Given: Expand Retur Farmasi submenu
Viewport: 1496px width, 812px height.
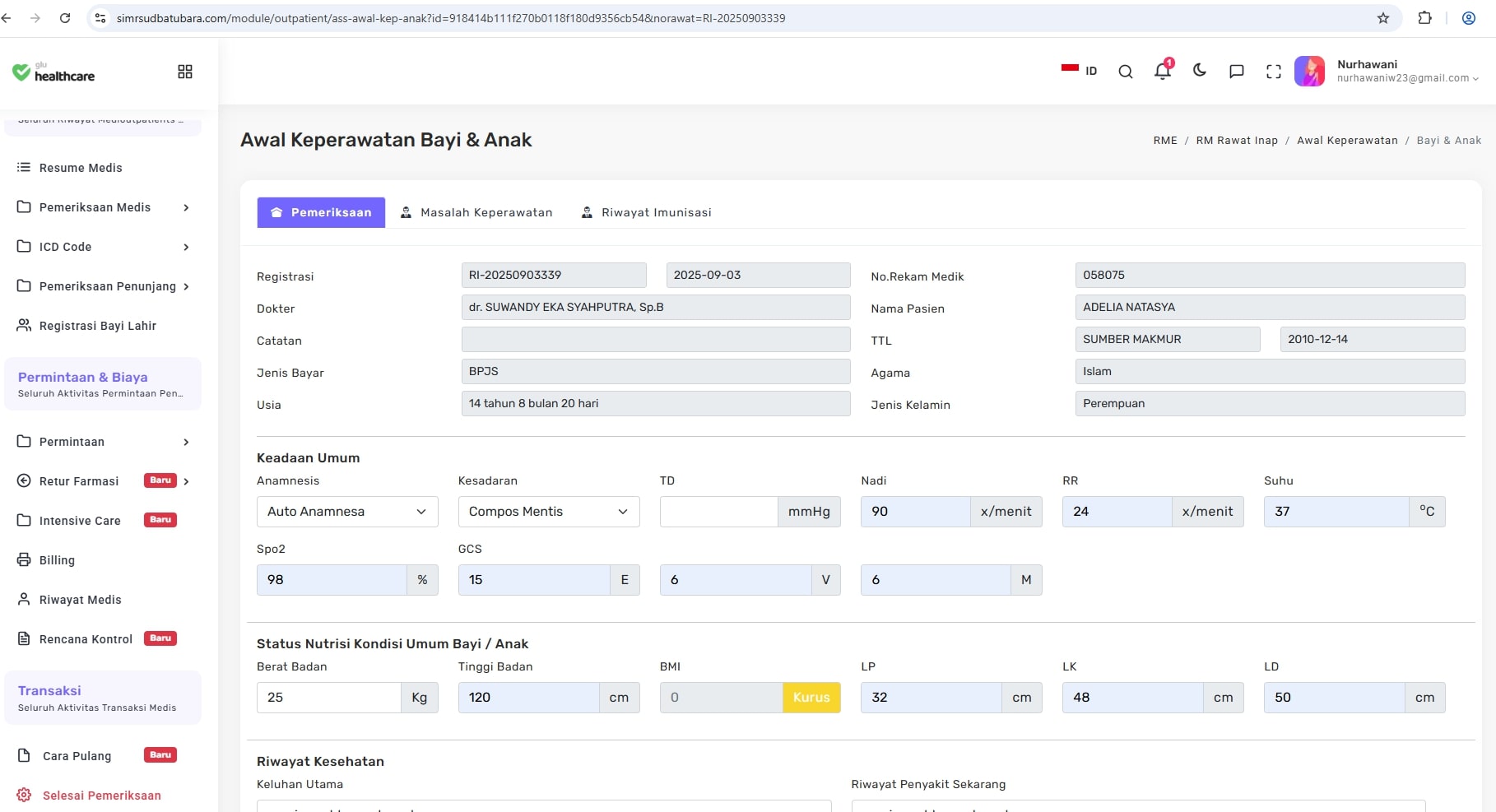Looking at the screenshot, I should tap(186, 481).
